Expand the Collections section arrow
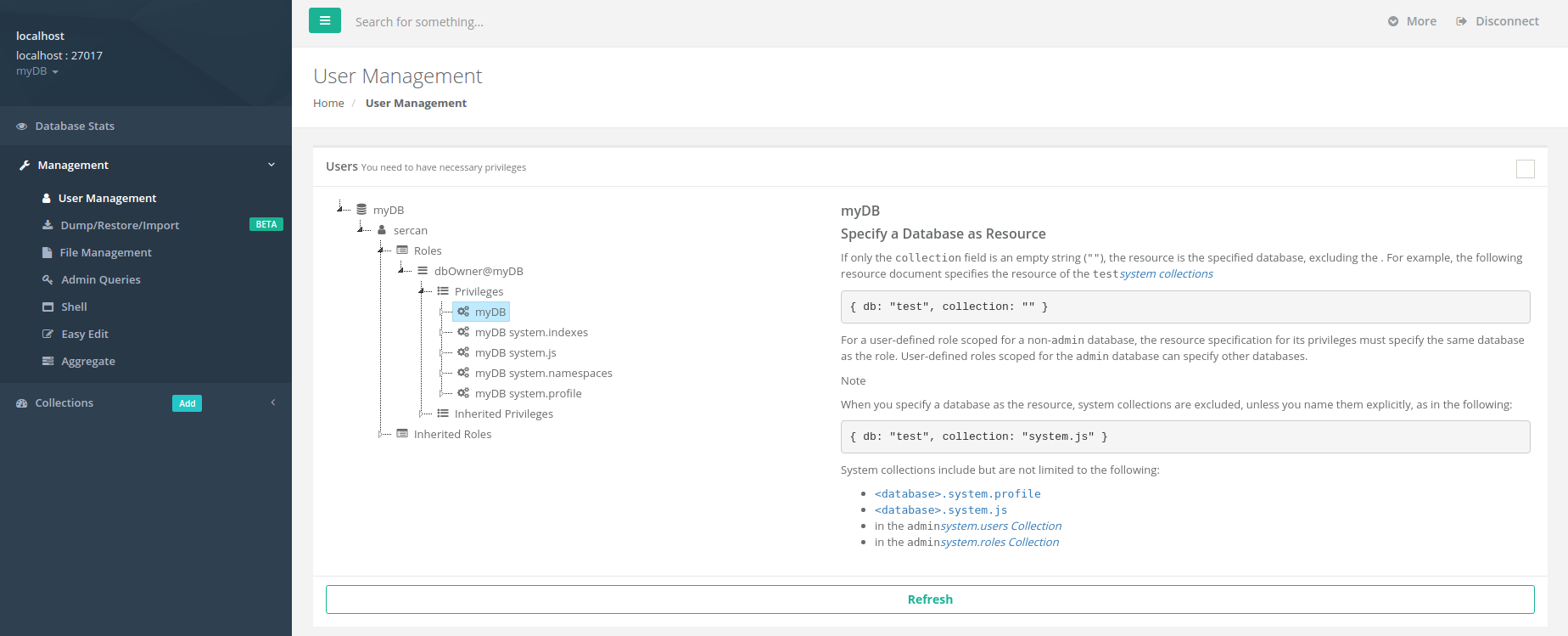Viewport: 1568px width, 636px height. point(273,402)
